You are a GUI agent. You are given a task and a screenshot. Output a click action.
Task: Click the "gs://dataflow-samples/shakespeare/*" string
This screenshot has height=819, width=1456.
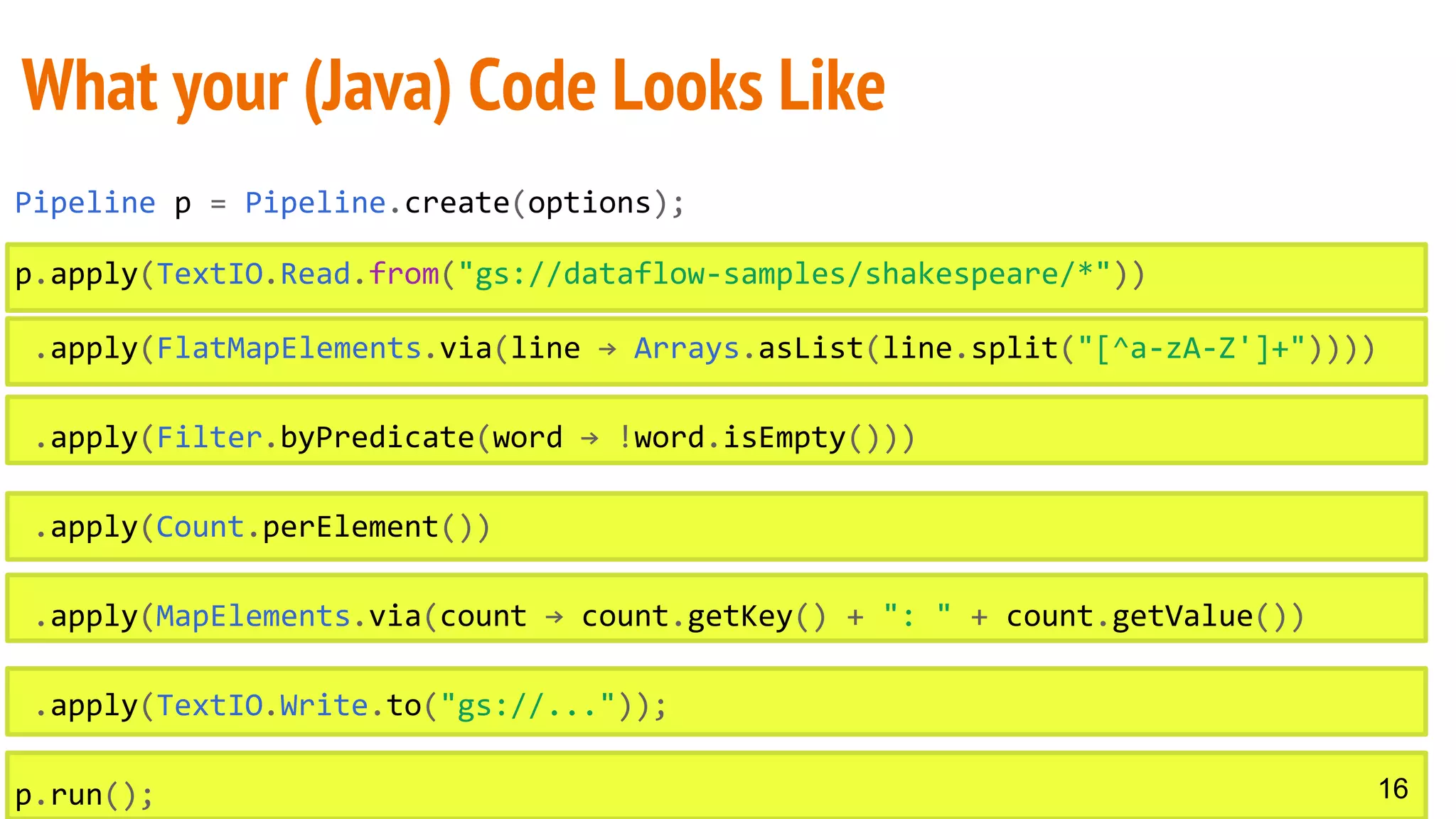784,274
